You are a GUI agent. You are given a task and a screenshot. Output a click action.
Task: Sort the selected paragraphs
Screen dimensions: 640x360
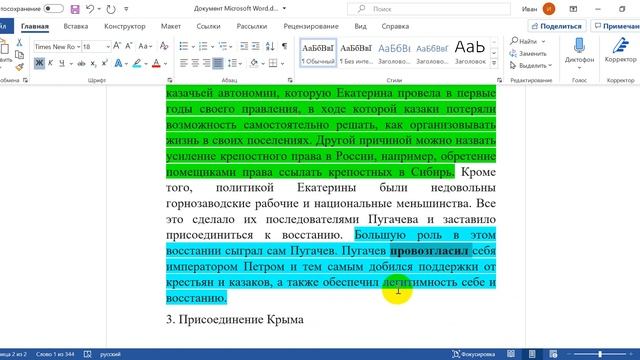[x=270, y=46]
